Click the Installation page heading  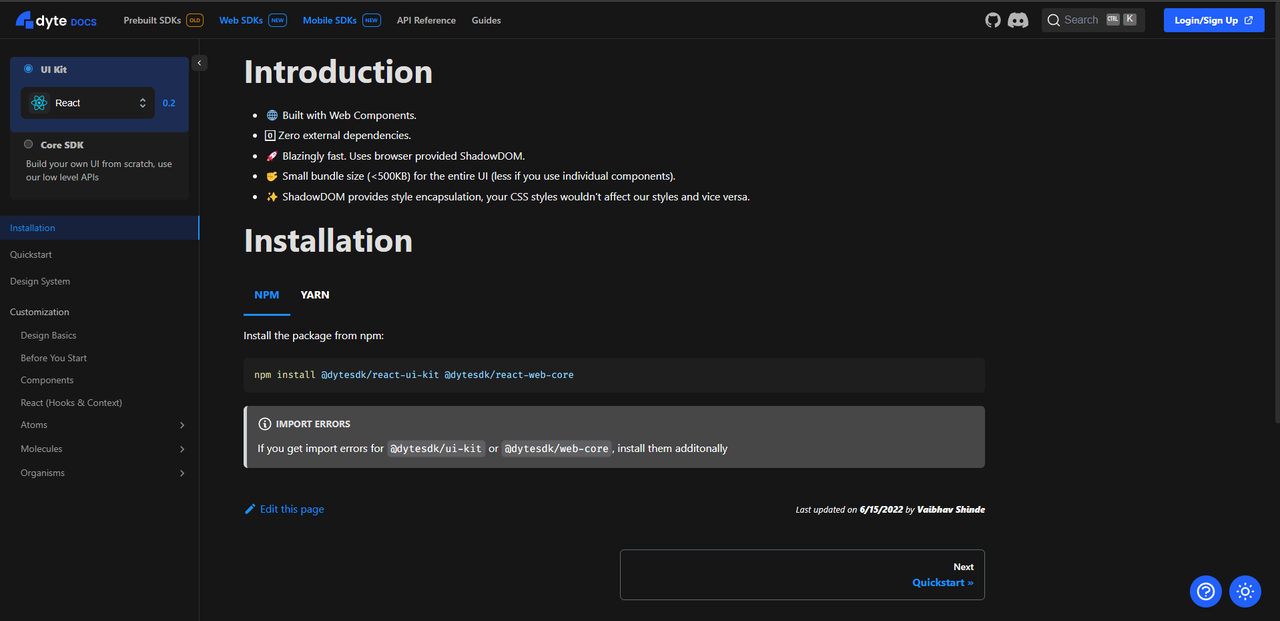[328, 241]
